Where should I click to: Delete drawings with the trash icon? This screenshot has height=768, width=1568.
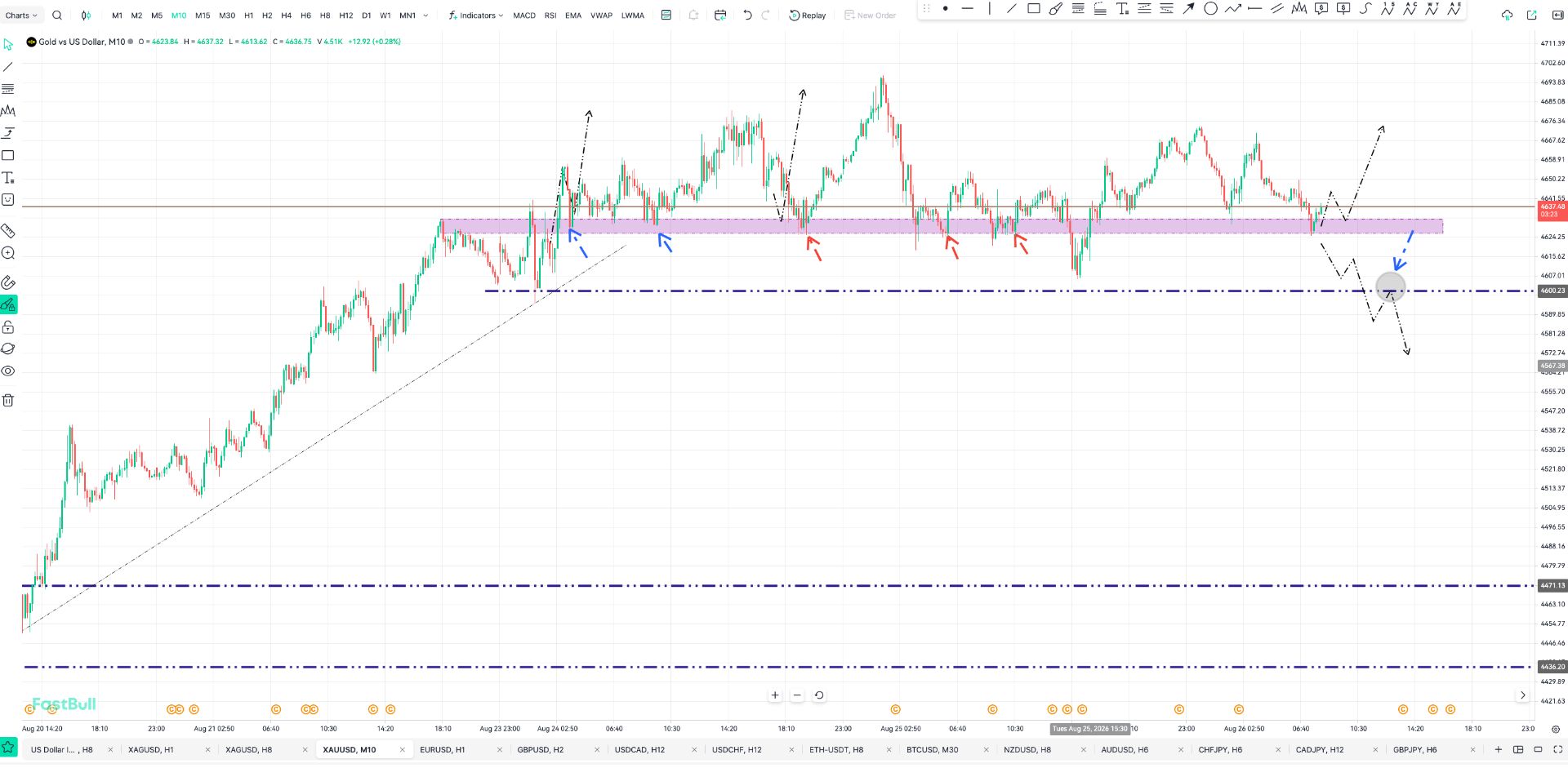coord(8,400)
